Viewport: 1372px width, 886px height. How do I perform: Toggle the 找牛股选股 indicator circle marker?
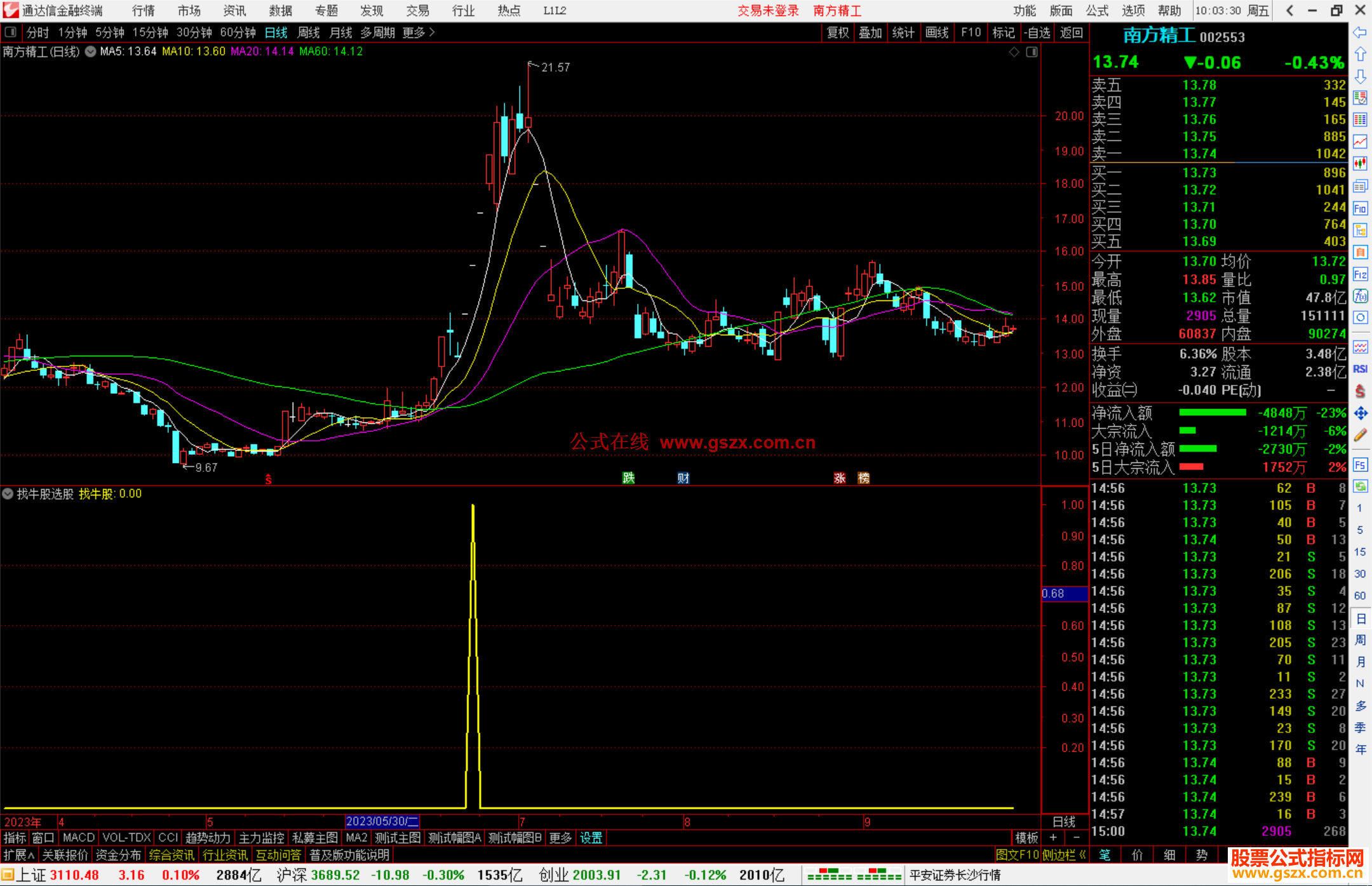point(8,493)
